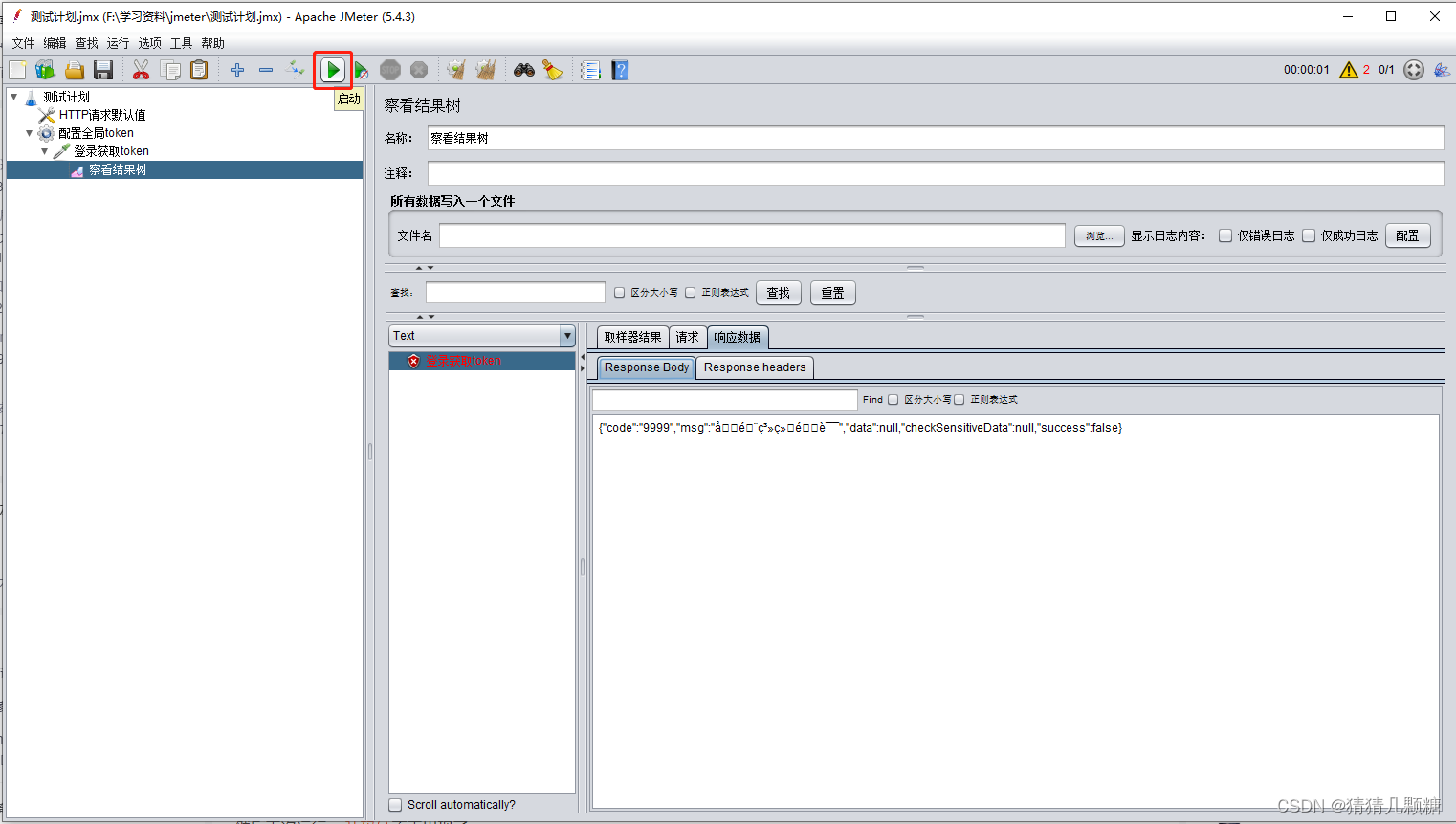This screenshot has width=1456, height=824.
Task: Switch to 请求 tab
Action: point(687,337)
